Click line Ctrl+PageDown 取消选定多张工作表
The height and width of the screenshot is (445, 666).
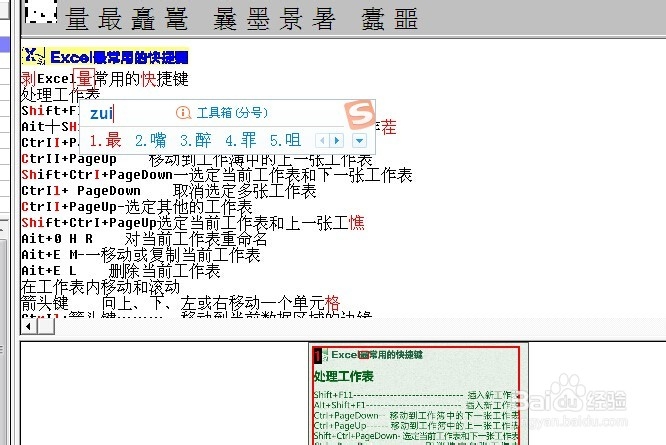point(169,191)
